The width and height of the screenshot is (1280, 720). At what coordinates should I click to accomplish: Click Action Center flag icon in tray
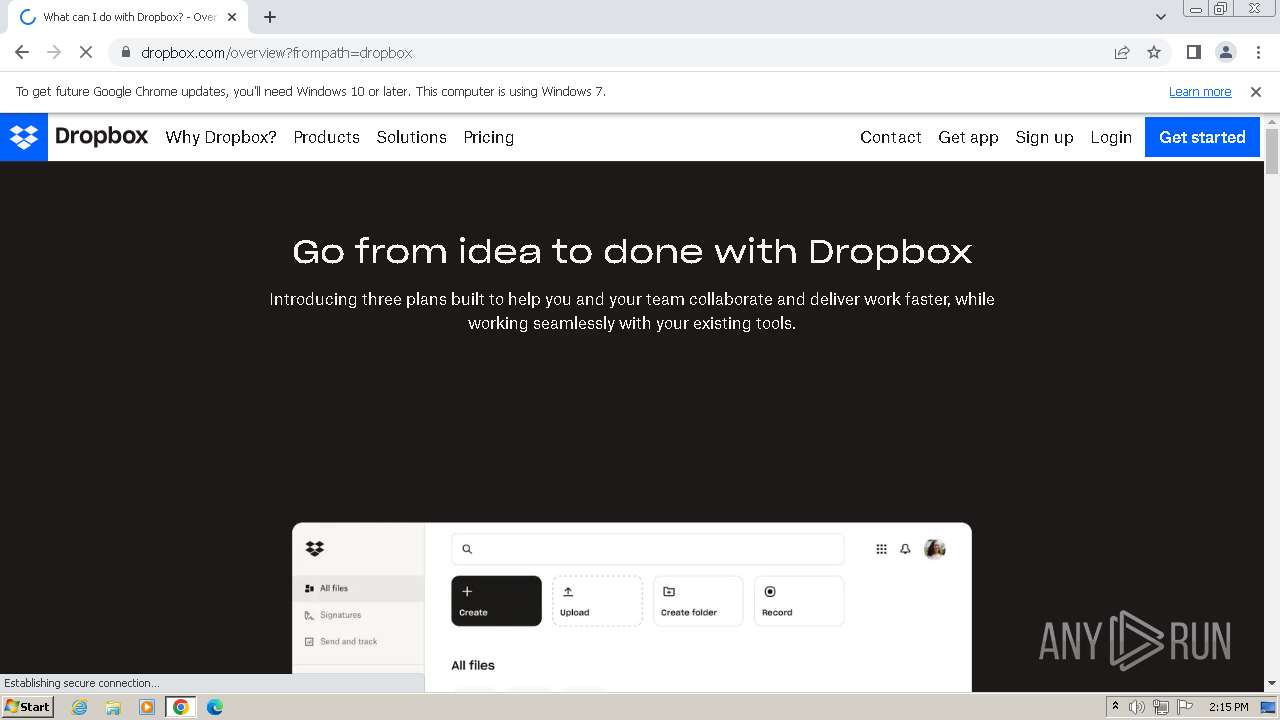pos(1185,707)
